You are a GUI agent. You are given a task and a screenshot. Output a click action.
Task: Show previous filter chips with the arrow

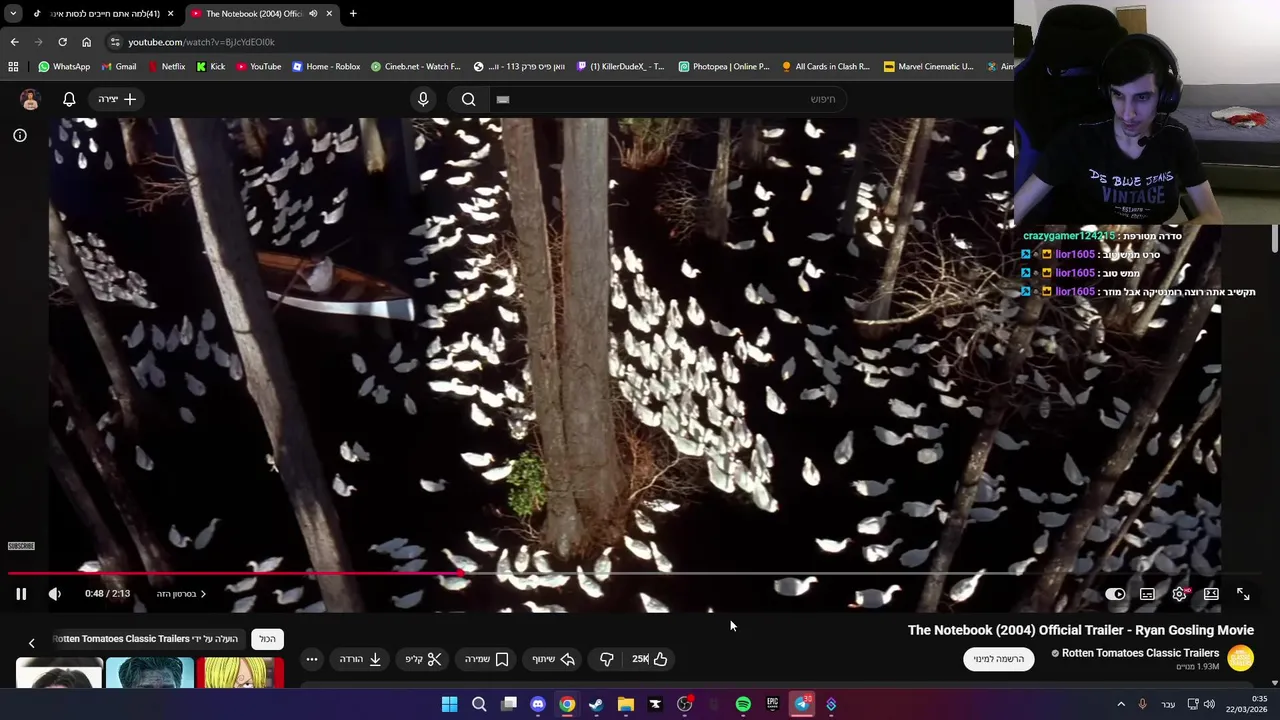point(31,643)
